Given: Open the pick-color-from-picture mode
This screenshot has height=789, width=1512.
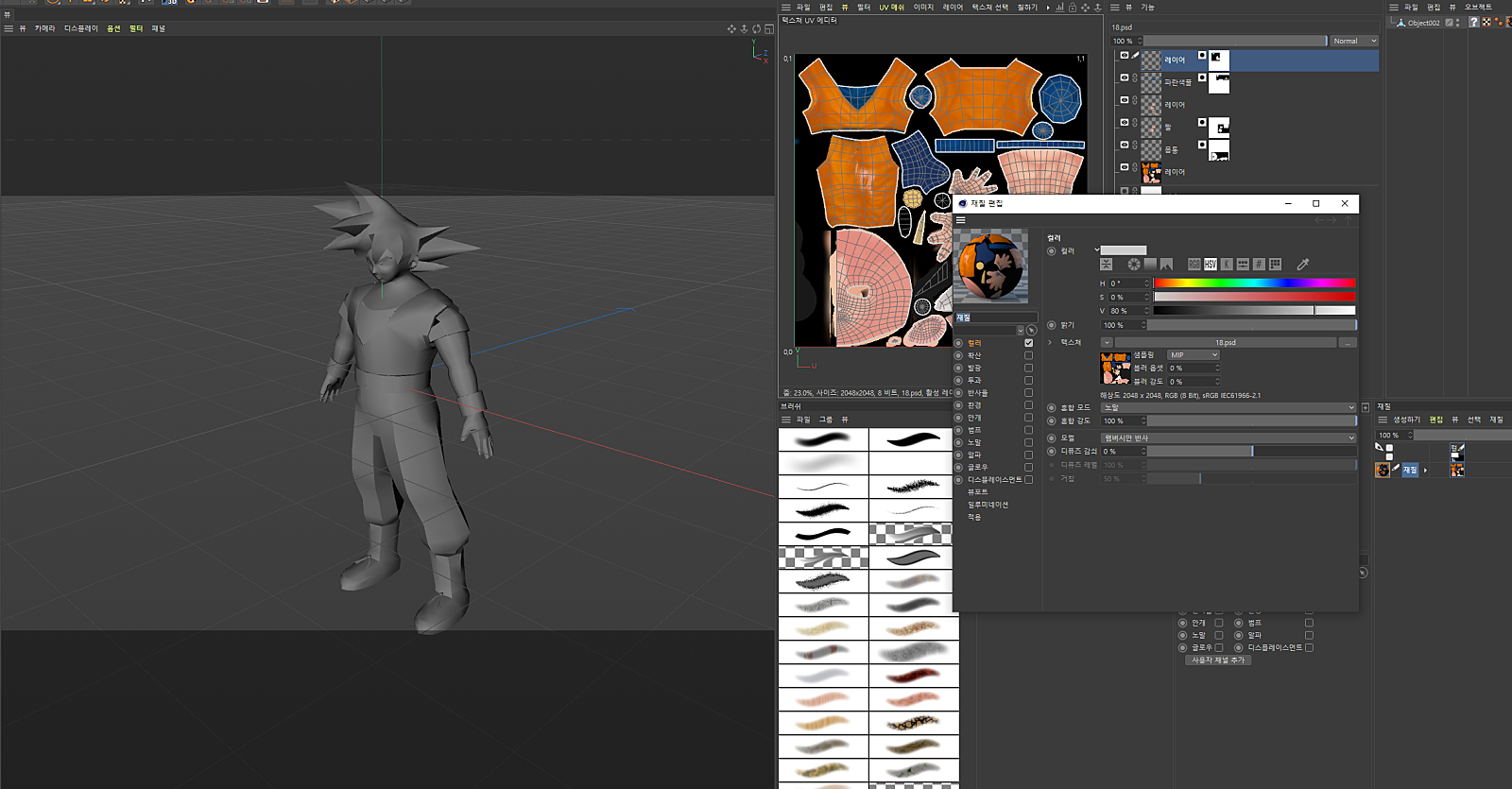Looking at the screenshot, I should (1166, 265).
